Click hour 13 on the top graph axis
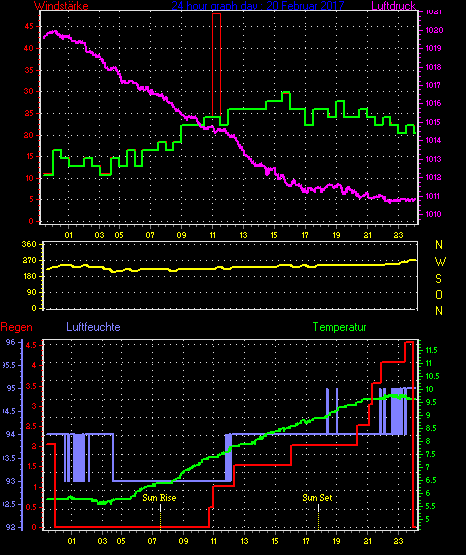 pos(243,235)
